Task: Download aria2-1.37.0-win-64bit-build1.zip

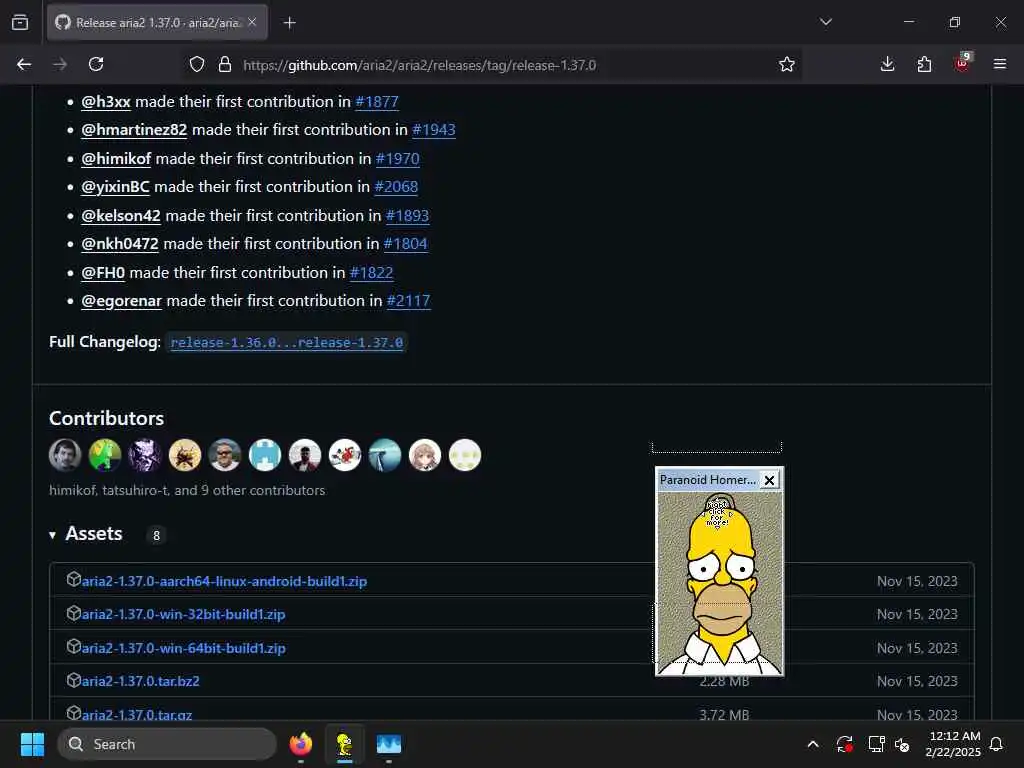Action: point(184,648)
